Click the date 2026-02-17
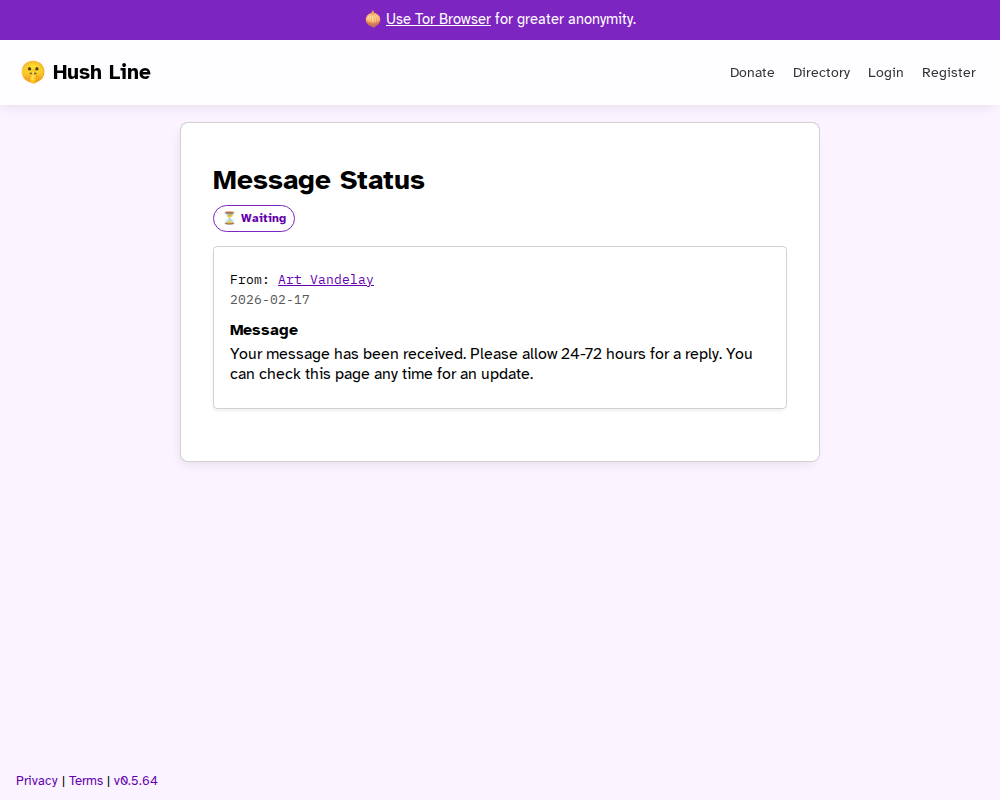 tap(270, 300)
